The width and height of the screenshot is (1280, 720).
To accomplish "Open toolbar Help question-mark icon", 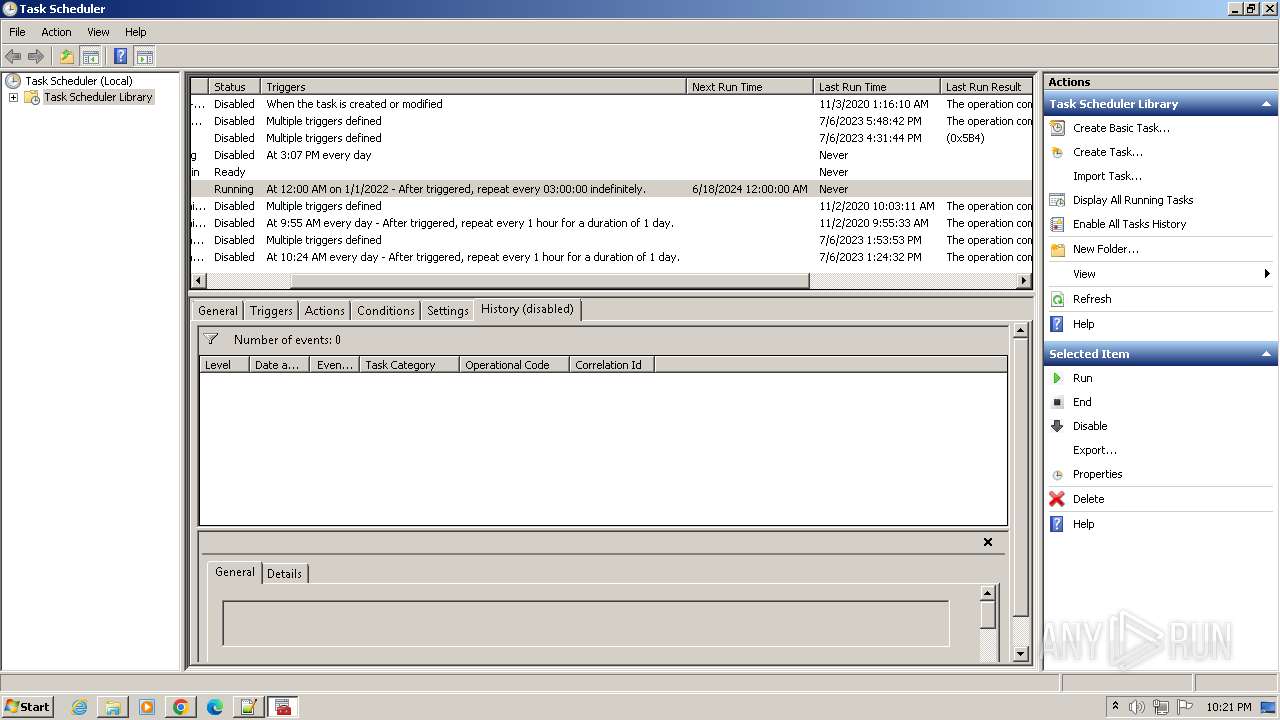I will pyautogui.click(x=121, y=56).
